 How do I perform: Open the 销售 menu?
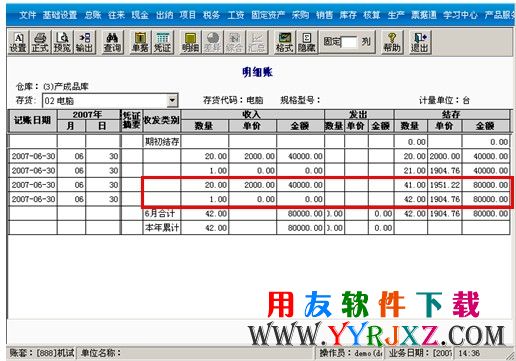click(x=324, y=15)
